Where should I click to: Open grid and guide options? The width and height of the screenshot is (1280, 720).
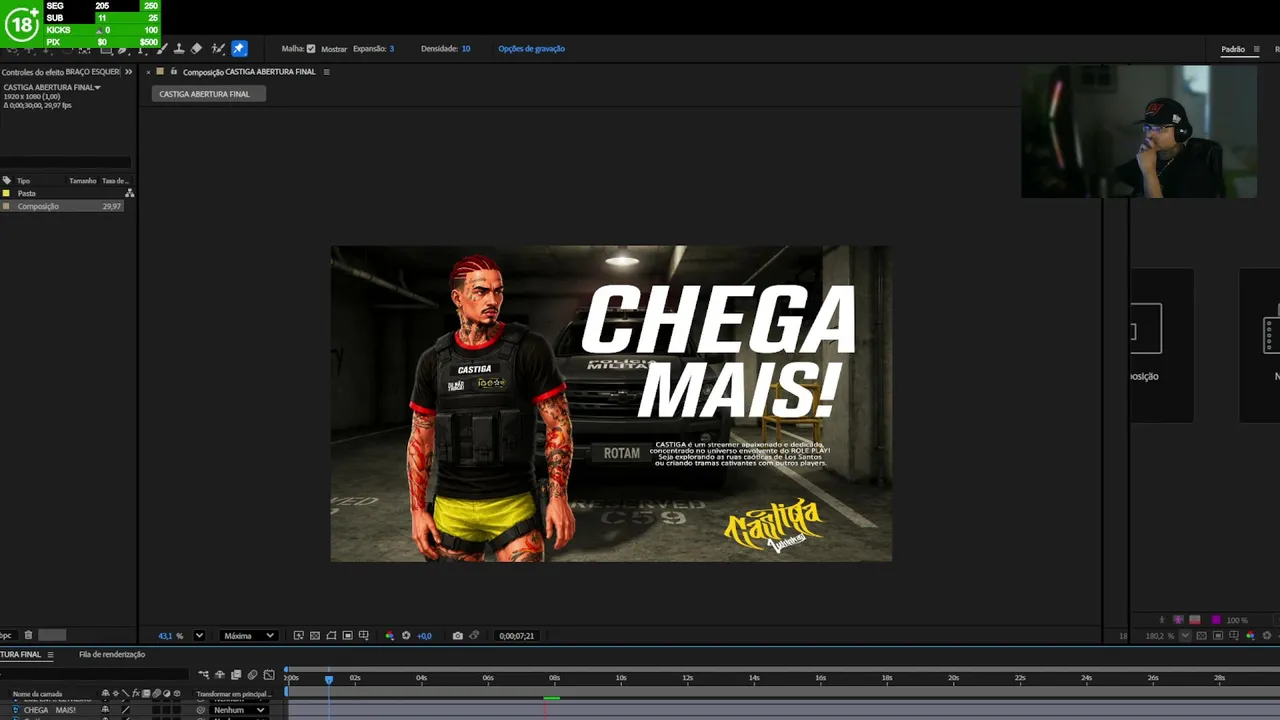click(x=364, y=636)
